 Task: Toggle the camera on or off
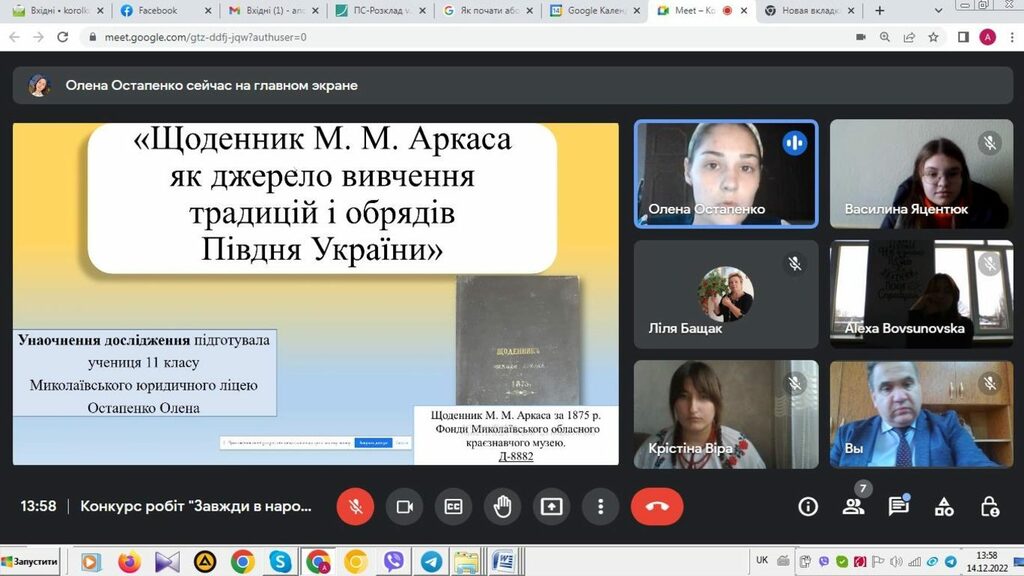tap(405, 506)
